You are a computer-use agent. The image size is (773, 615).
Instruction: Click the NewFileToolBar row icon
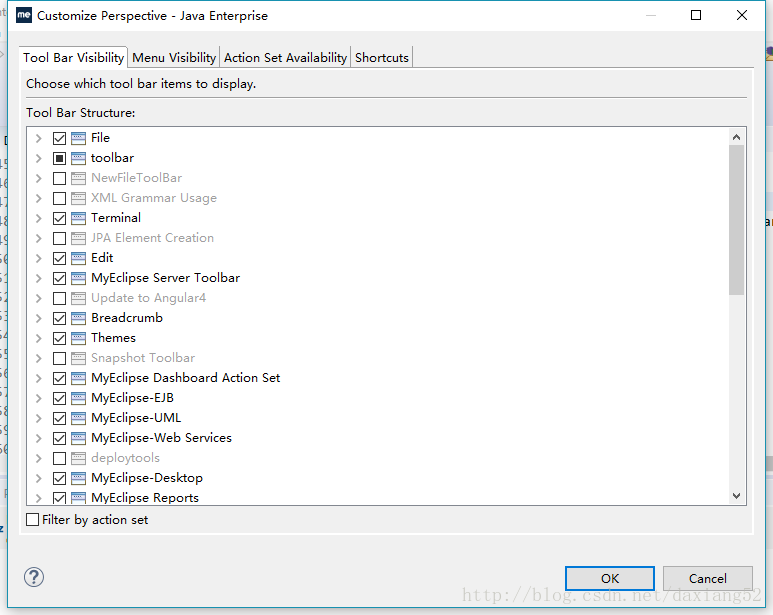tap(78, 178)
